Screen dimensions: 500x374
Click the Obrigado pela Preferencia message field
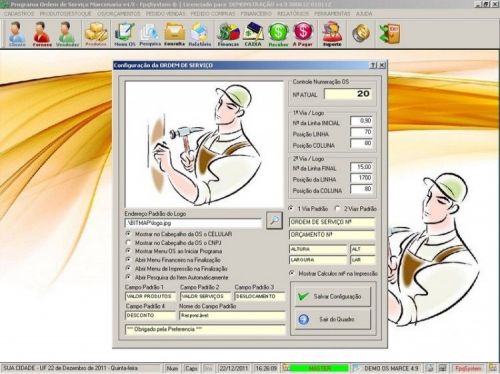(205, 329)
